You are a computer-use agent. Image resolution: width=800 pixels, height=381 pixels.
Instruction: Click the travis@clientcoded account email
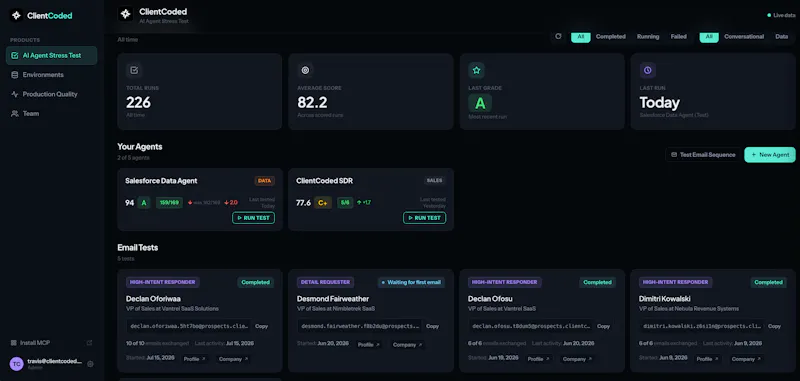[55, 361]
